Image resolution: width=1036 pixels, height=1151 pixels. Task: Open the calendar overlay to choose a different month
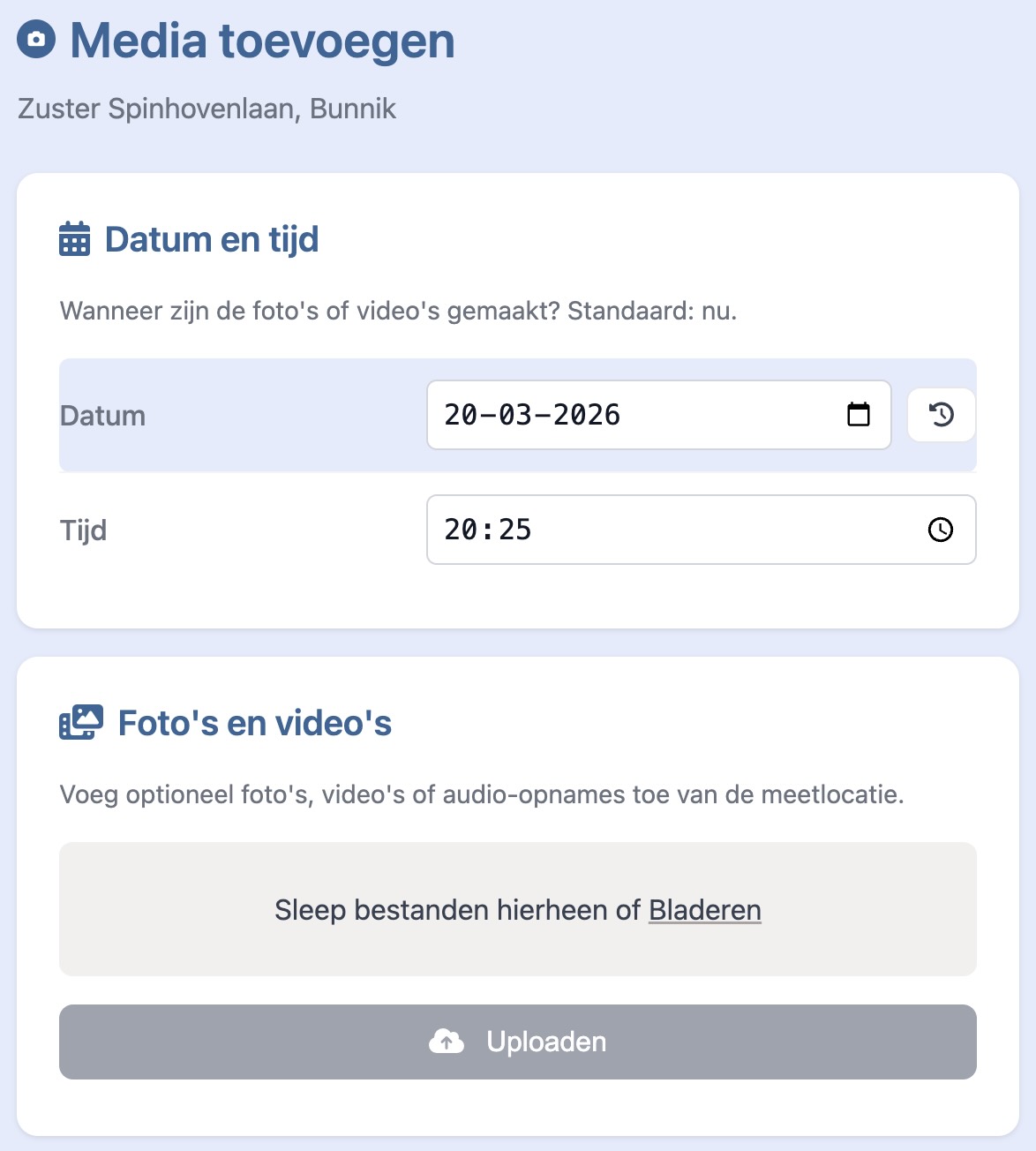860,415
